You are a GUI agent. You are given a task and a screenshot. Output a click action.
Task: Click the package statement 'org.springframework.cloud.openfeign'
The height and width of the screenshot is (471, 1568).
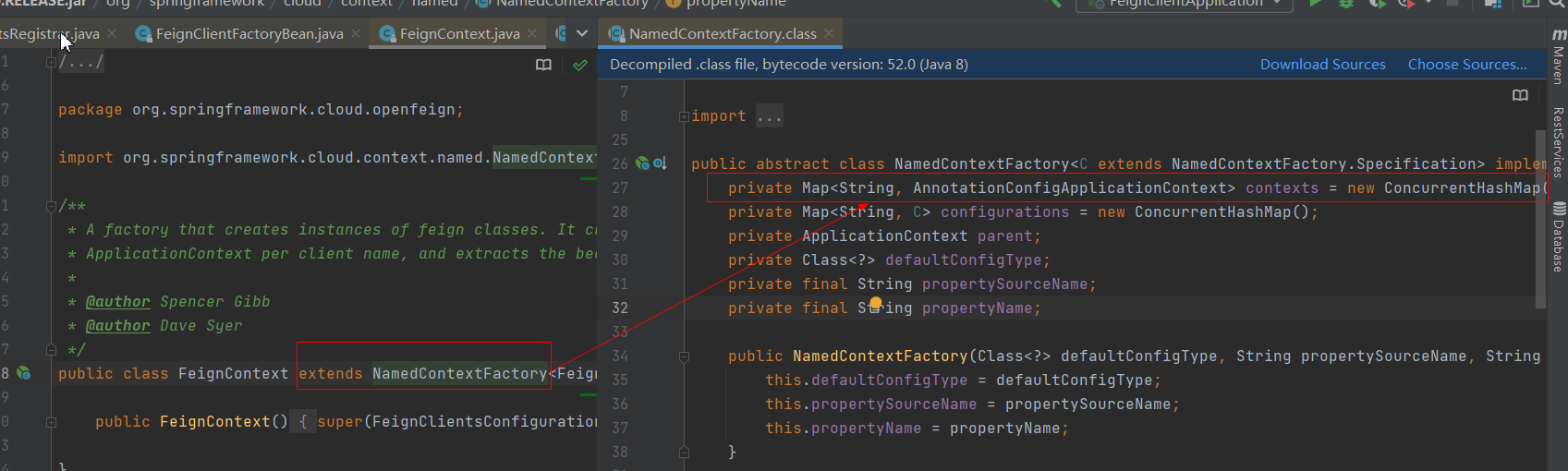[x=294, y=110]
